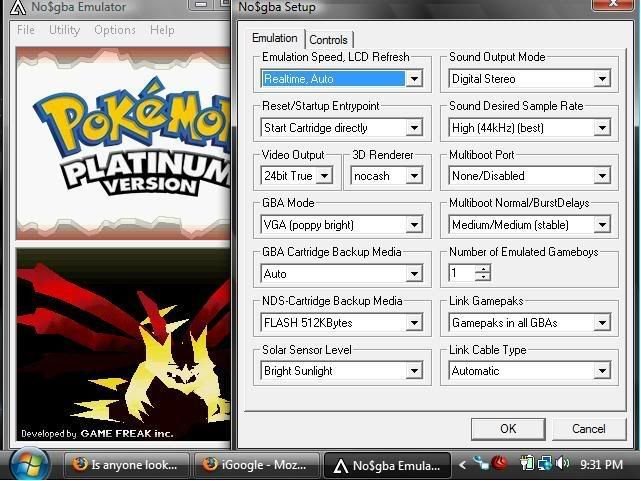
Task: Click the No$gba Emulator title bar icon
Action: coord(18,7)
